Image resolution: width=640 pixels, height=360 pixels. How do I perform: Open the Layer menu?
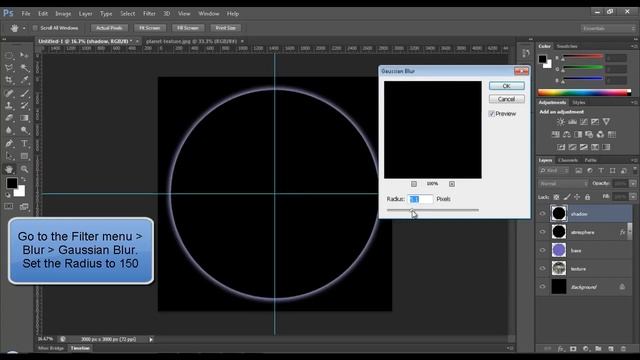[85, 13]
